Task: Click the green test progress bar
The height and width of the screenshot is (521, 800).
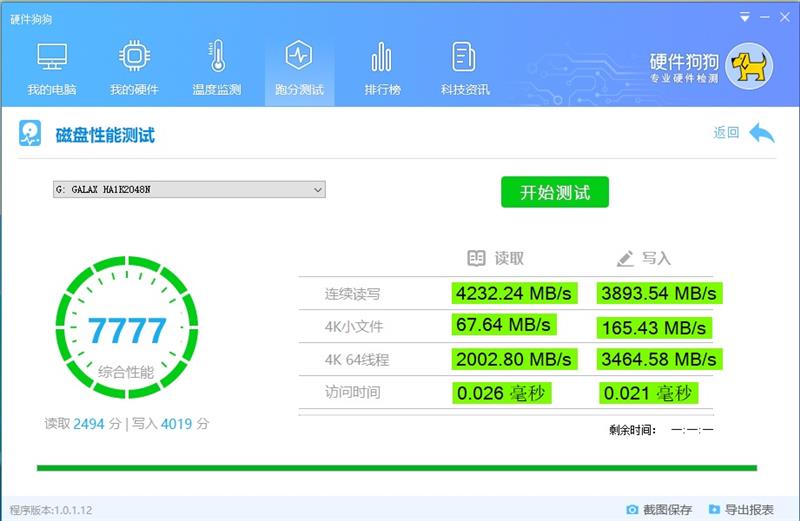Action: pos(397,468)
